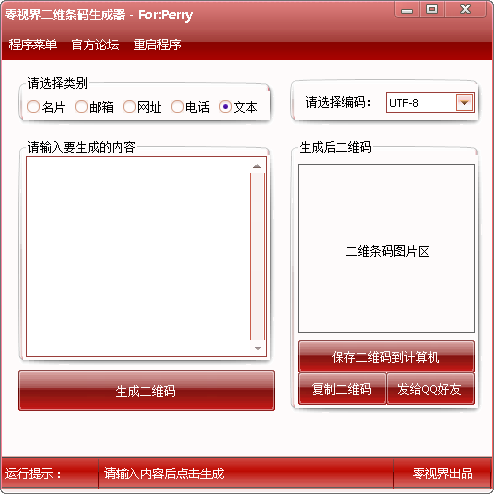Click the 发给QQ好友 button

click(x=430, y=389)
